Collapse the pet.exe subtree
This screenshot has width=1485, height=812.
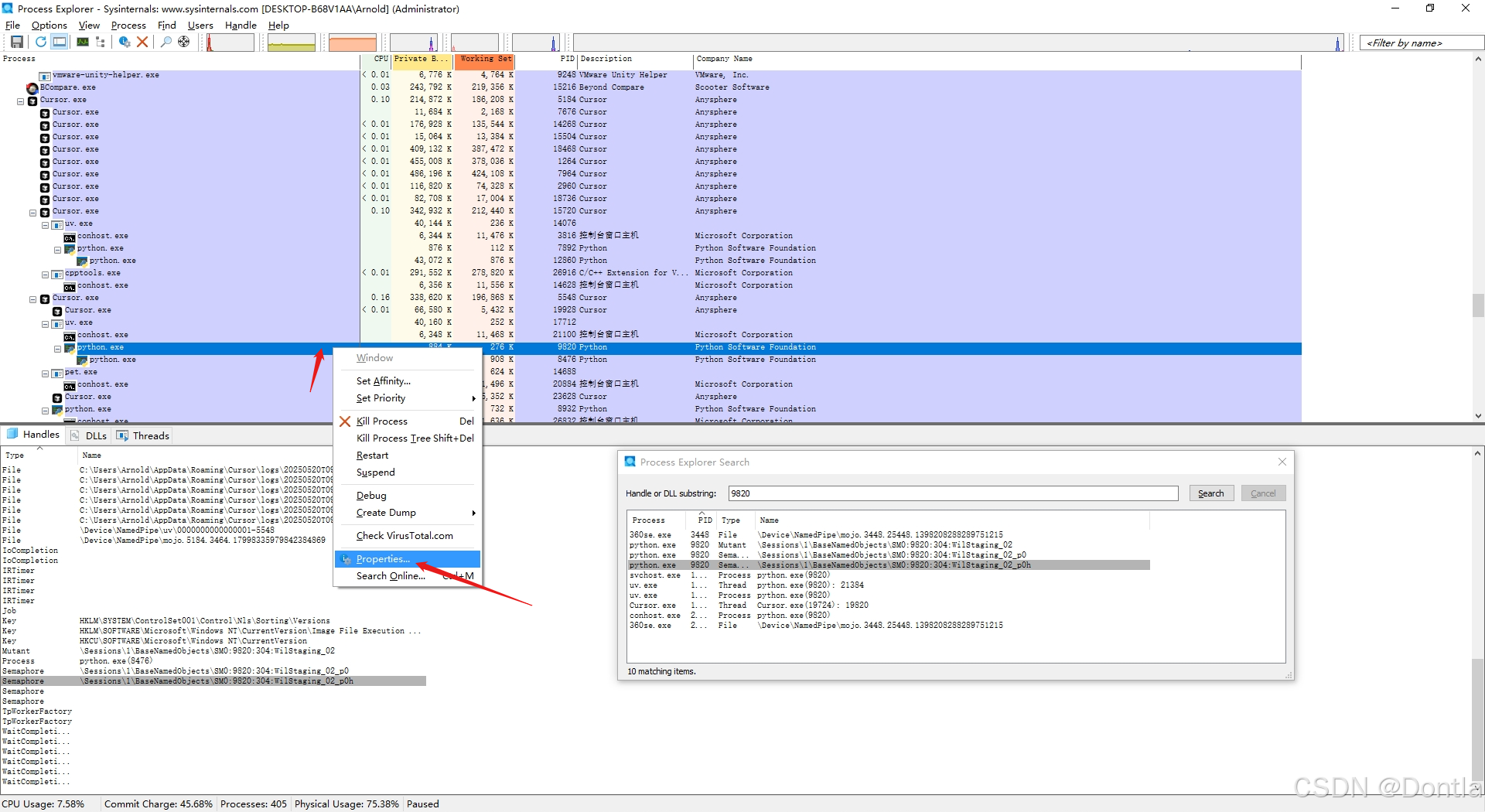(46, 374)
